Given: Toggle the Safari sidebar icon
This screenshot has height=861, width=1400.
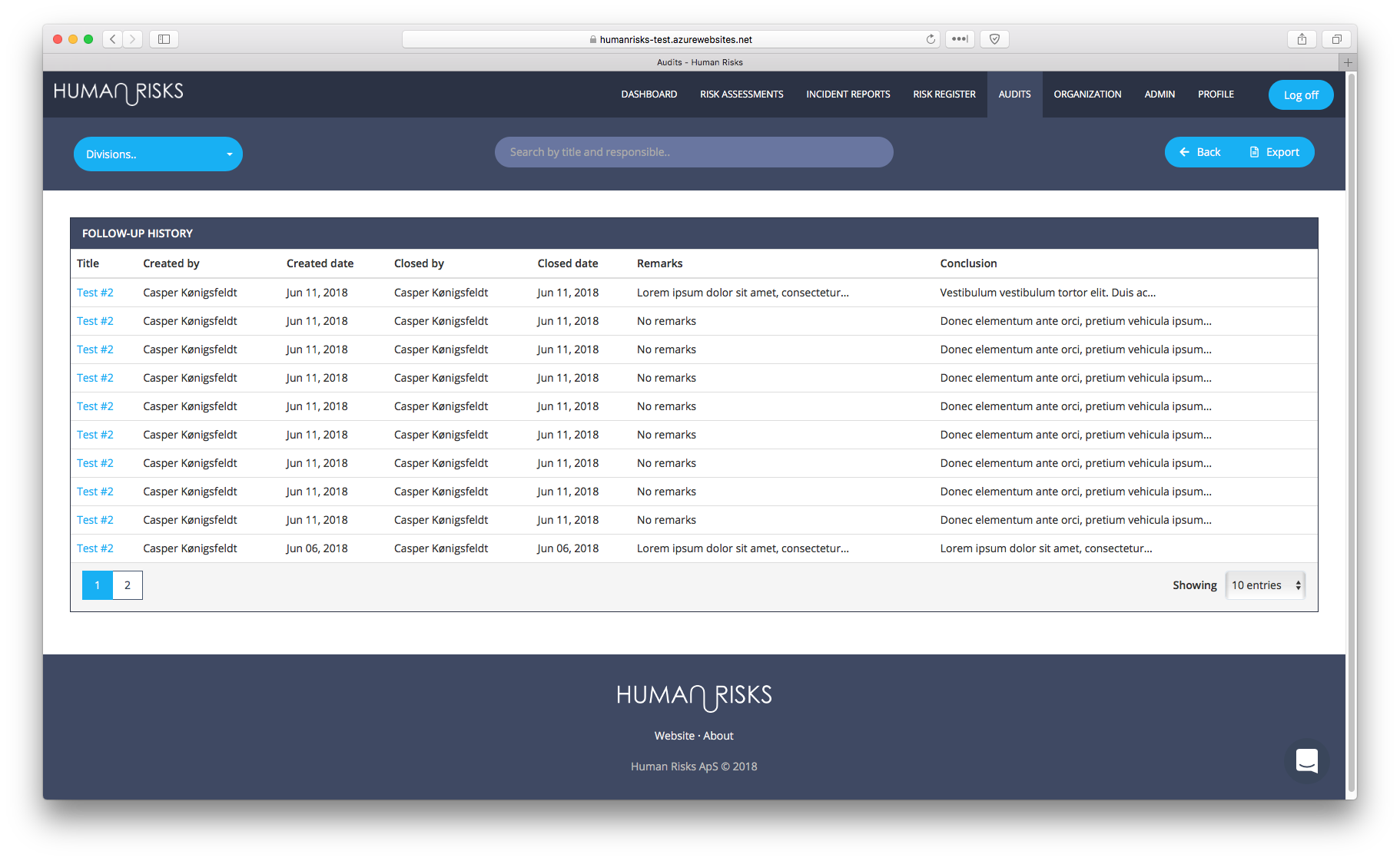Looking at the screenshot, I should click(164, 39).
